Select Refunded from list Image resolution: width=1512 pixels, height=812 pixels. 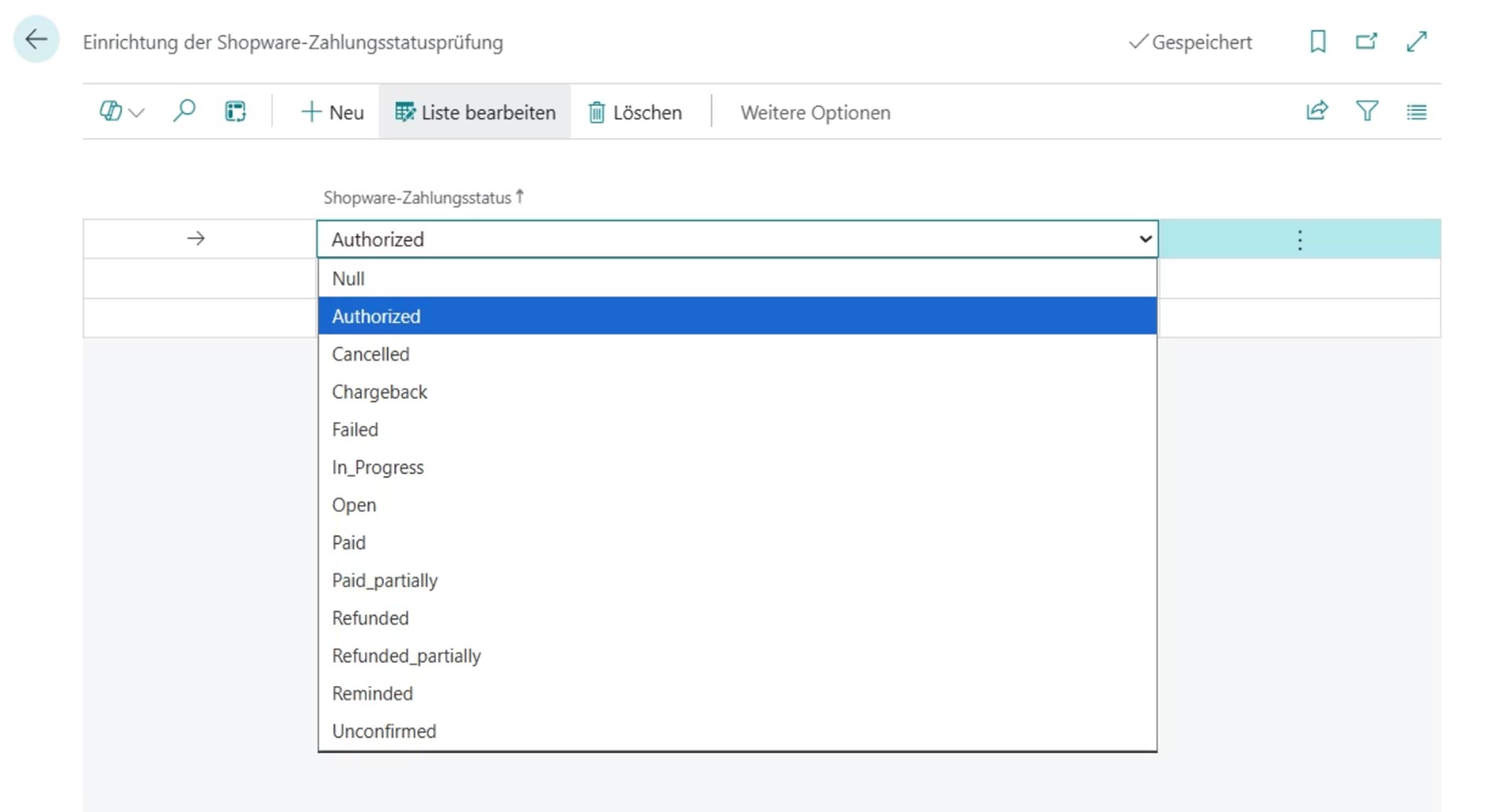pyautogui.click(x=737, y=618)
